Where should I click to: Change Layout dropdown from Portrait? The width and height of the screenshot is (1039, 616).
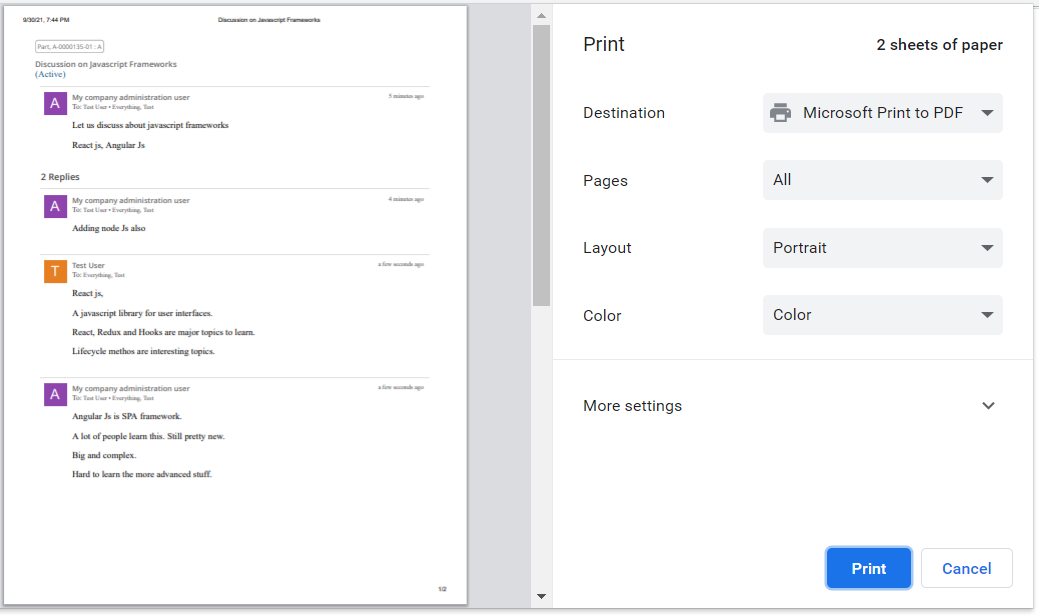coord(882,248)
